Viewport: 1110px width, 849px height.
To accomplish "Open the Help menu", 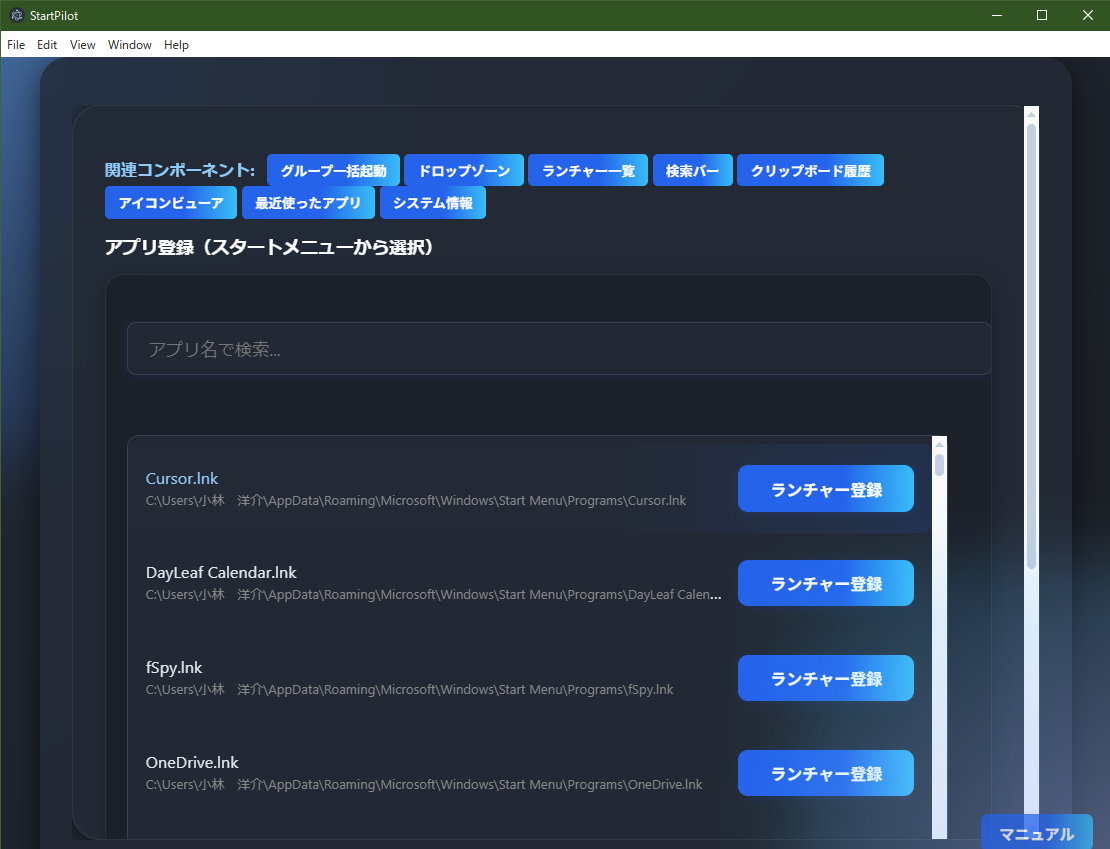I will pos(176,44).
